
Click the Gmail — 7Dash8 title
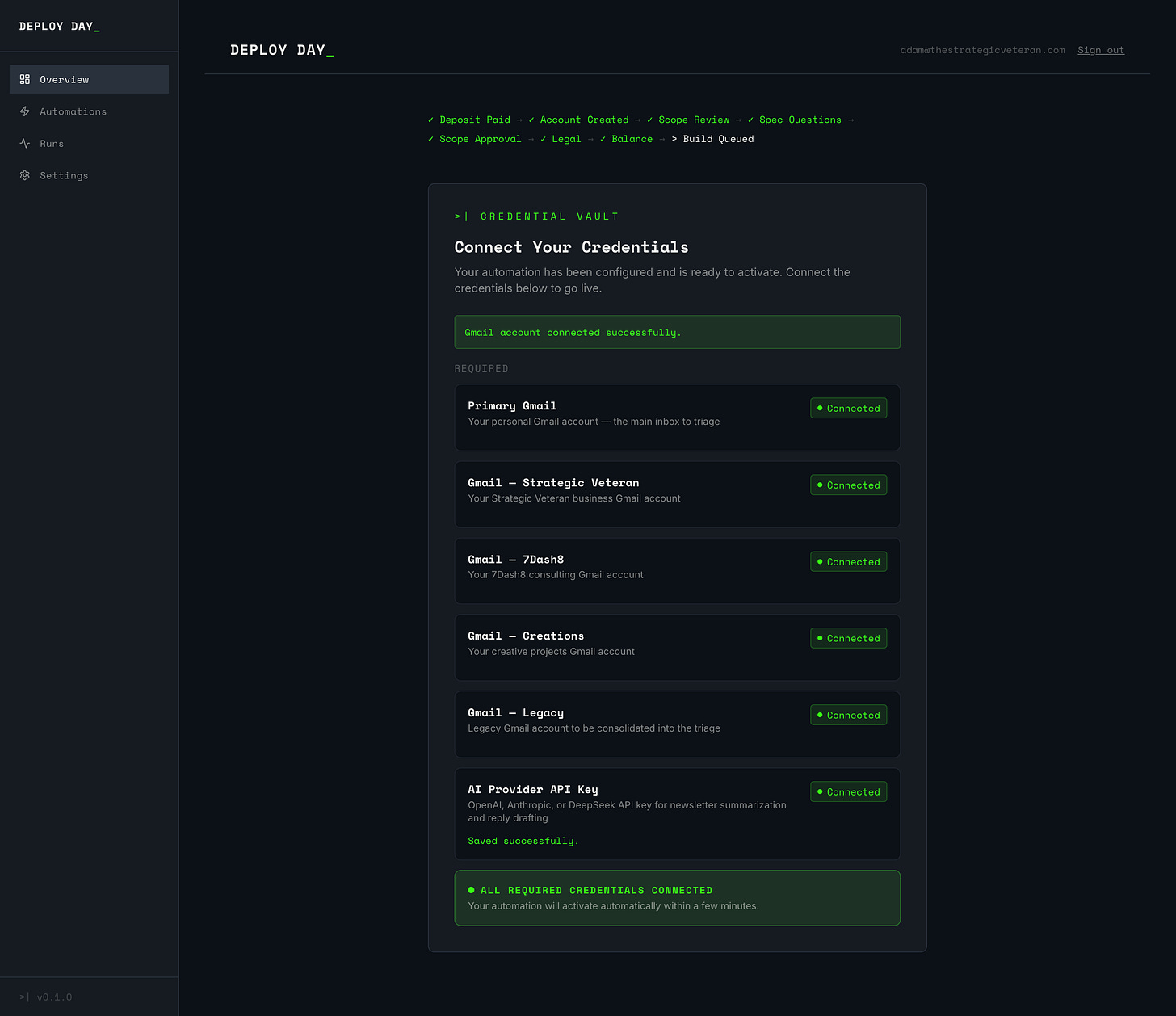[515, 560]
